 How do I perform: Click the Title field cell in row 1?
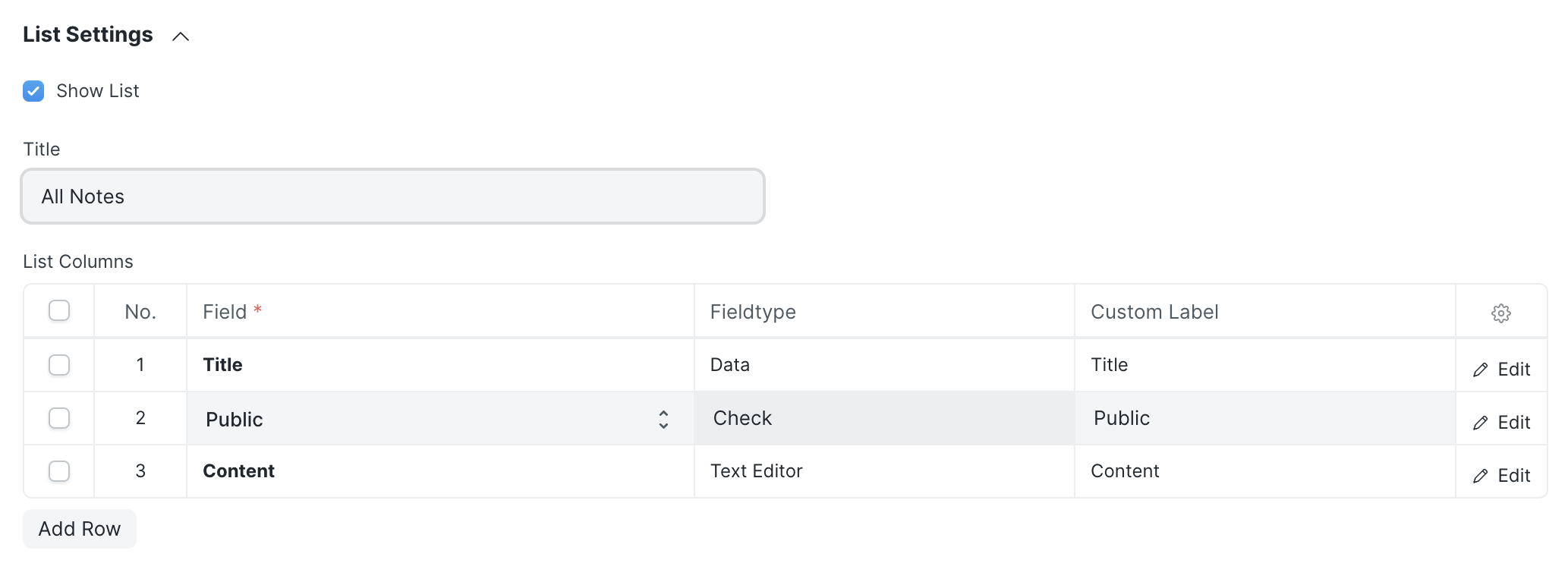(x=440, y=365)
